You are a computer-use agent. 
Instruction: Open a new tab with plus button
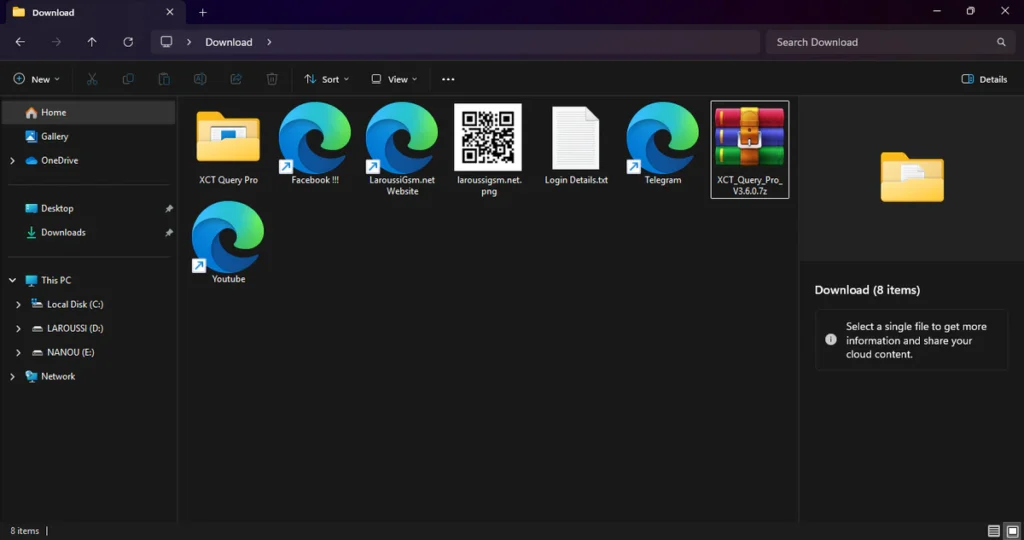[x=203, y=12]
